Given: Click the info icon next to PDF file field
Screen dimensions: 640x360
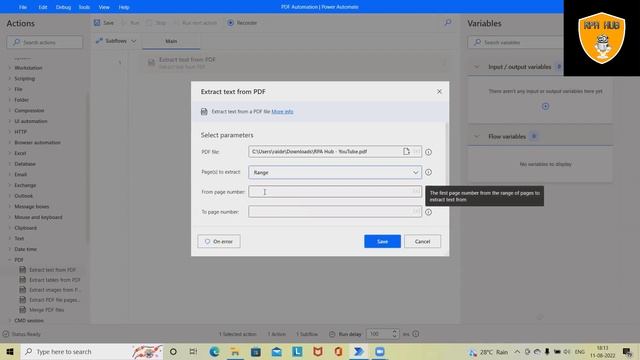Looking at the screenshot, I should pos(428,152).
